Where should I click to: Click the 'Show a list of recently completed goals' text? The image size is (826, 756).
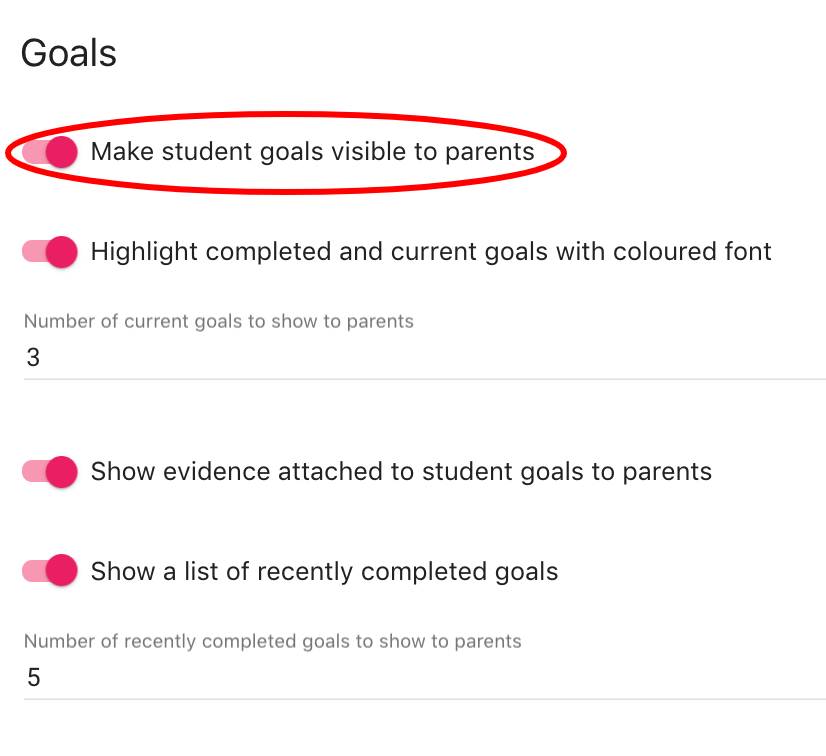(x=324, y=572)
